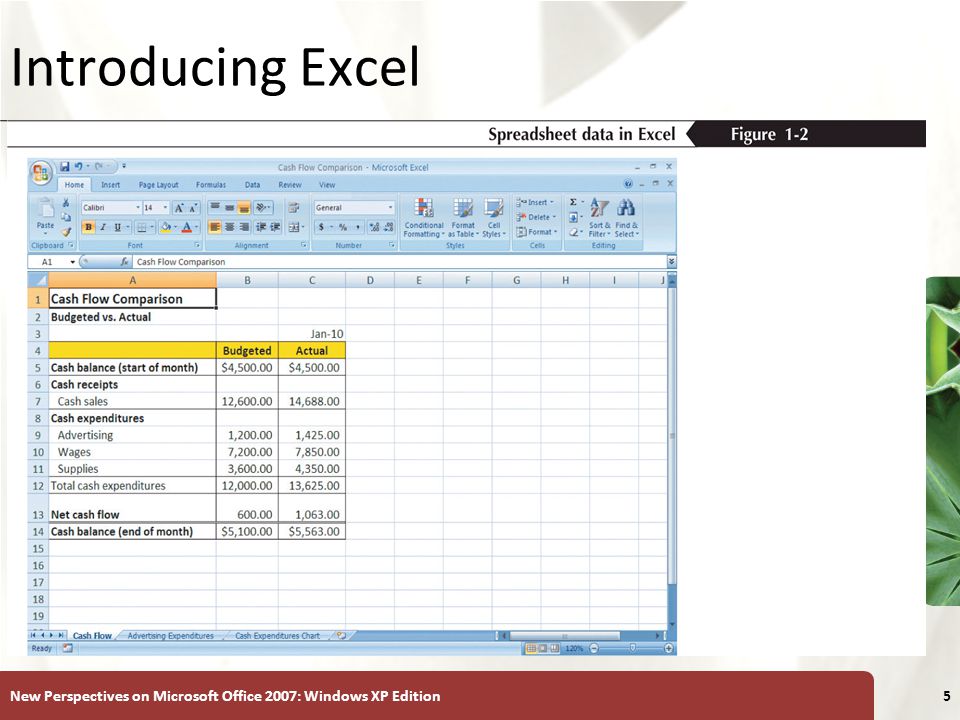Open the round Office Button menu
Viewport: 960px width, 720px height.
tap(41, 172)
